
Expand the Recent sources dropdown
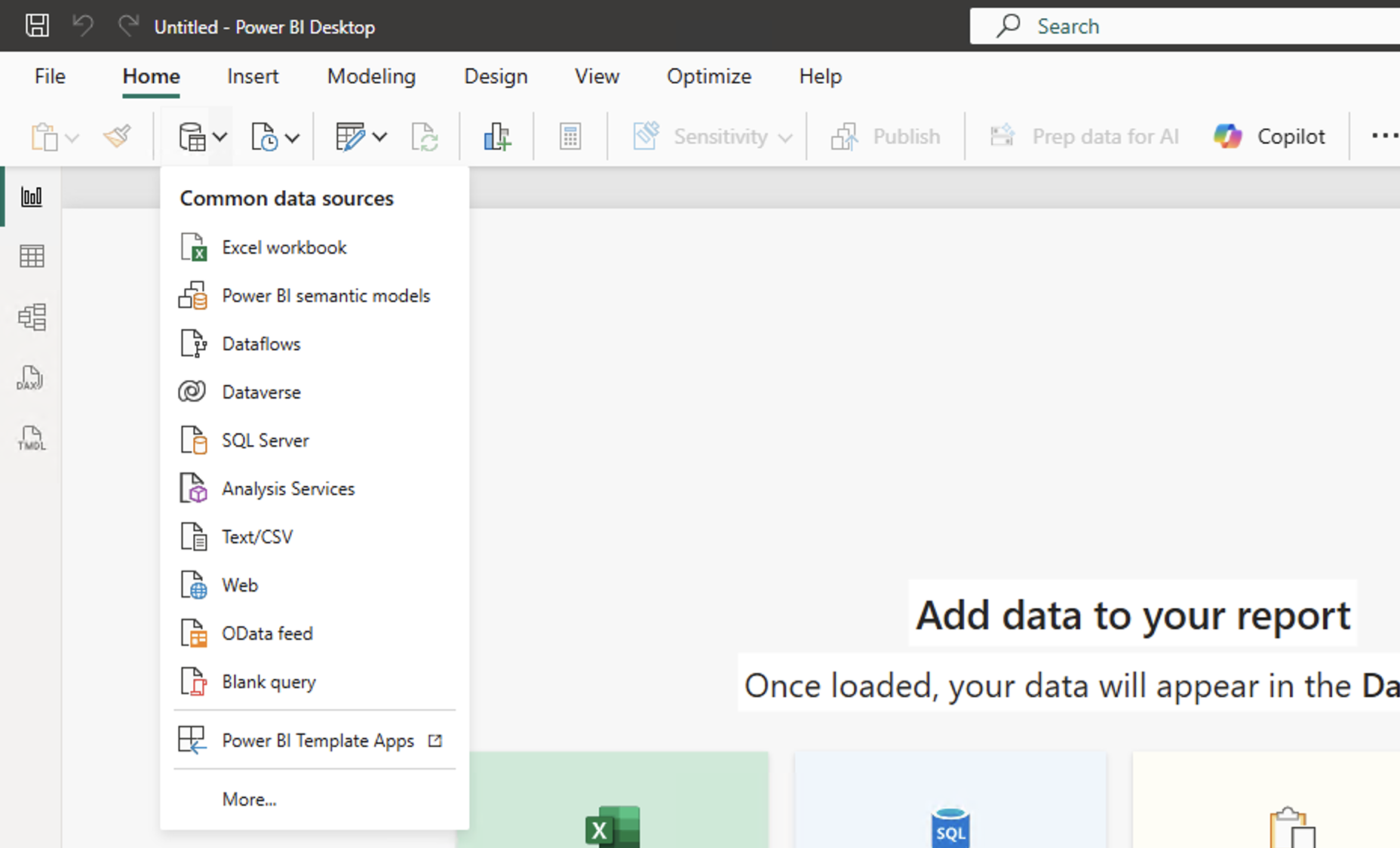click(x=293, y=137)
